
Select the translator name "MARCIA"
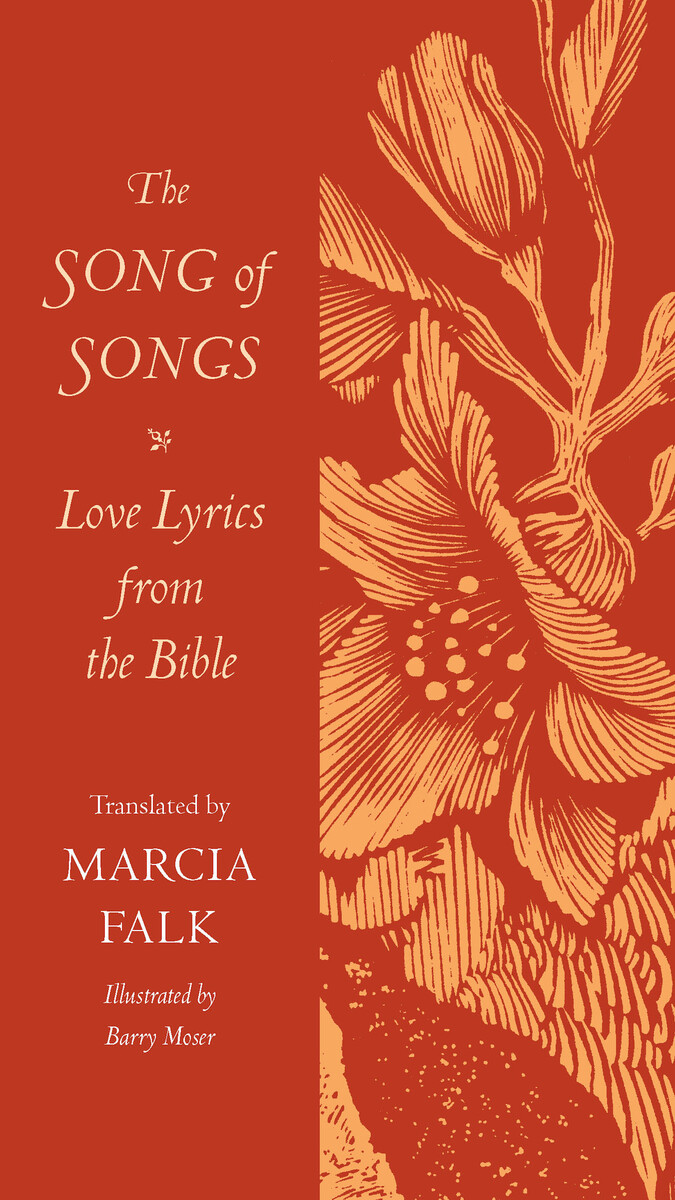click(x=160, y=865)
